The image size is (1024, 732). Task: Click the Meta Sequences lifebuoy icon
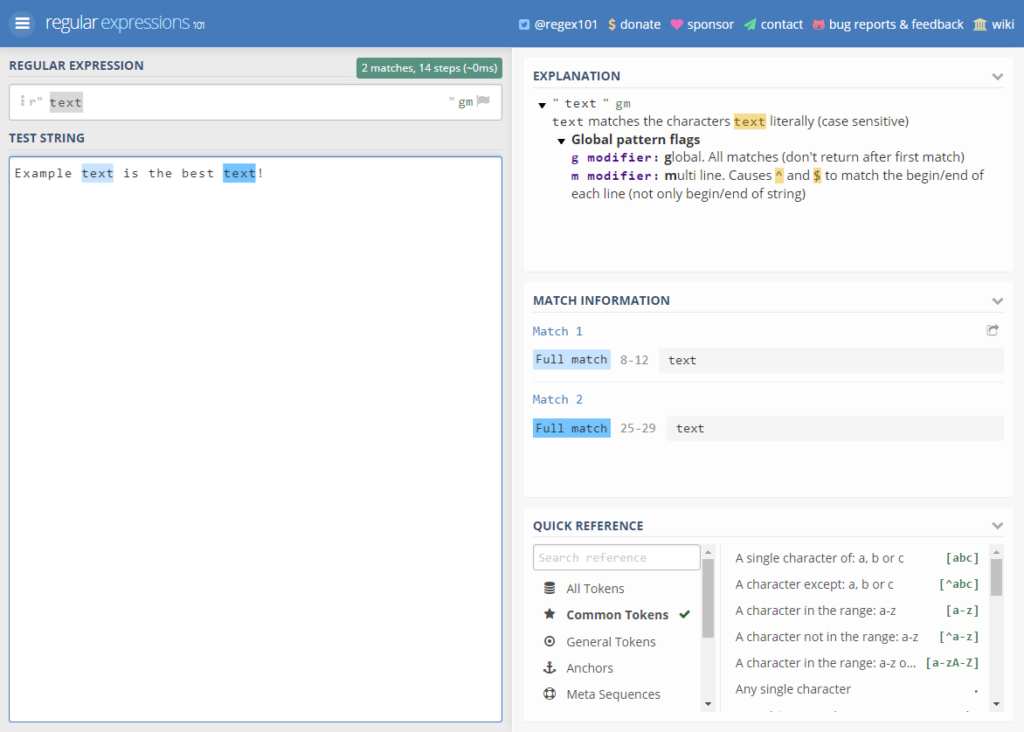550,693
